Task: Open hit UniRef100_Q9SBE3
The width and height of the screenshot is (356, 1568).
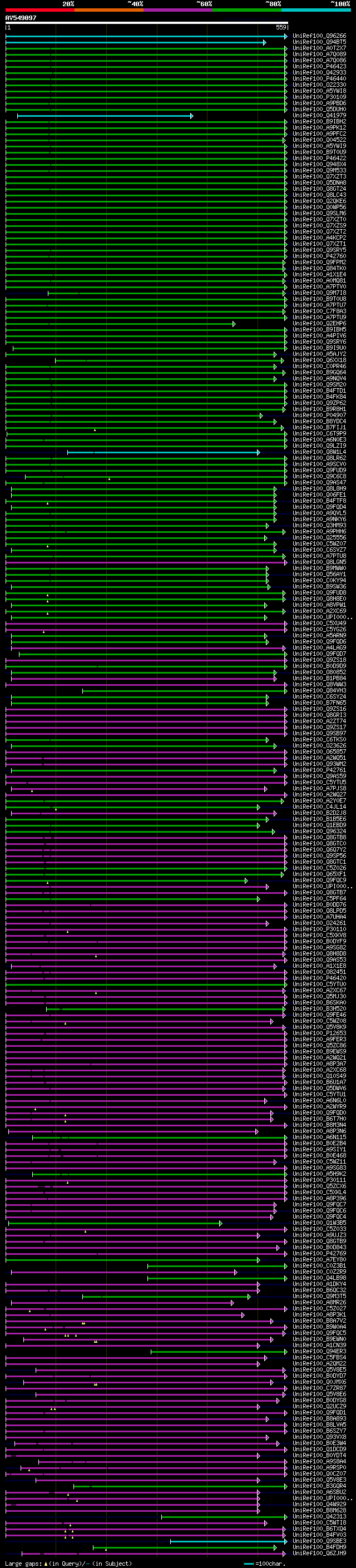Action: point(319,1541)
